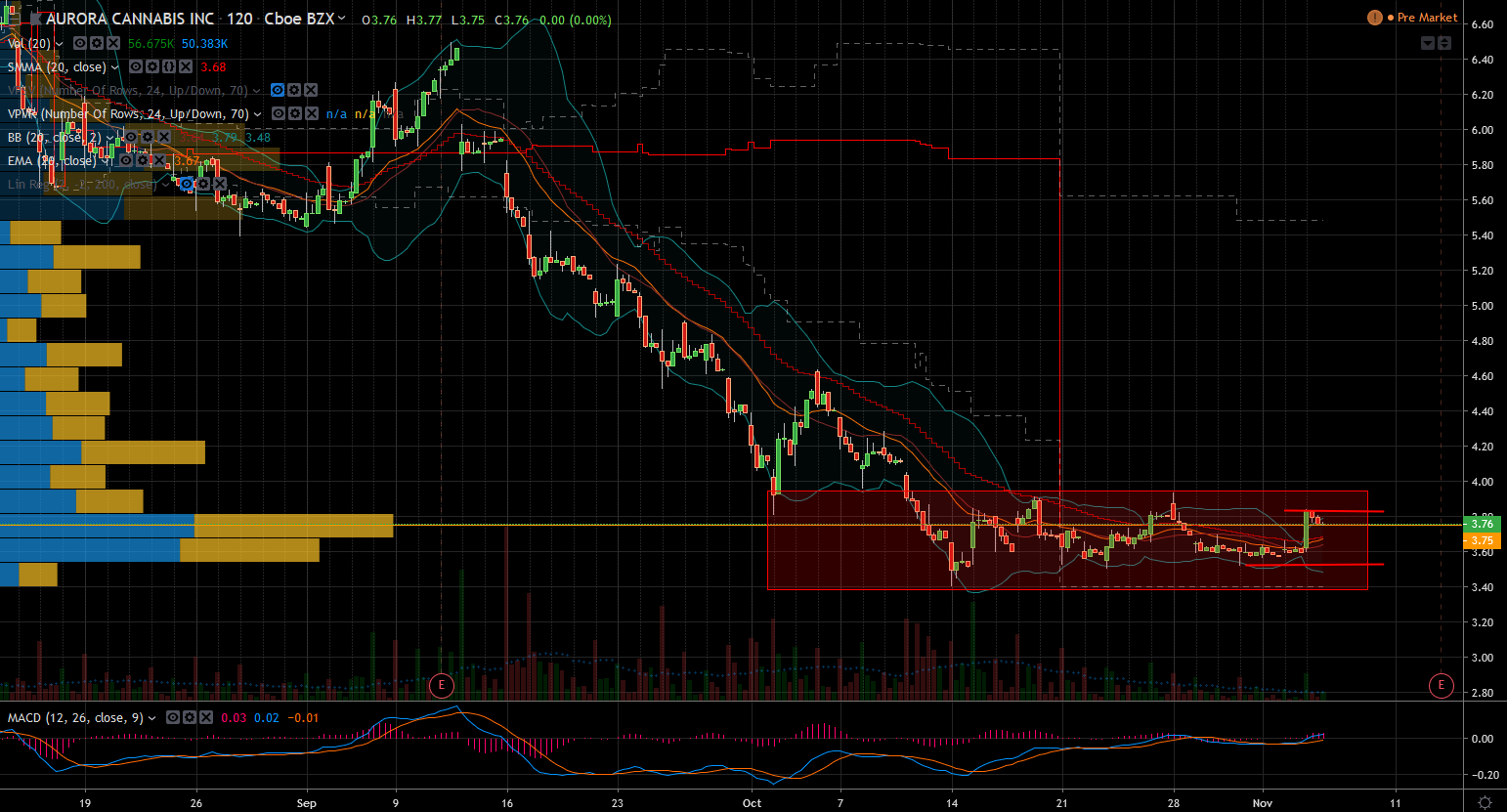Remove the dimmed VPVR indicator

(x=311, y=91)
